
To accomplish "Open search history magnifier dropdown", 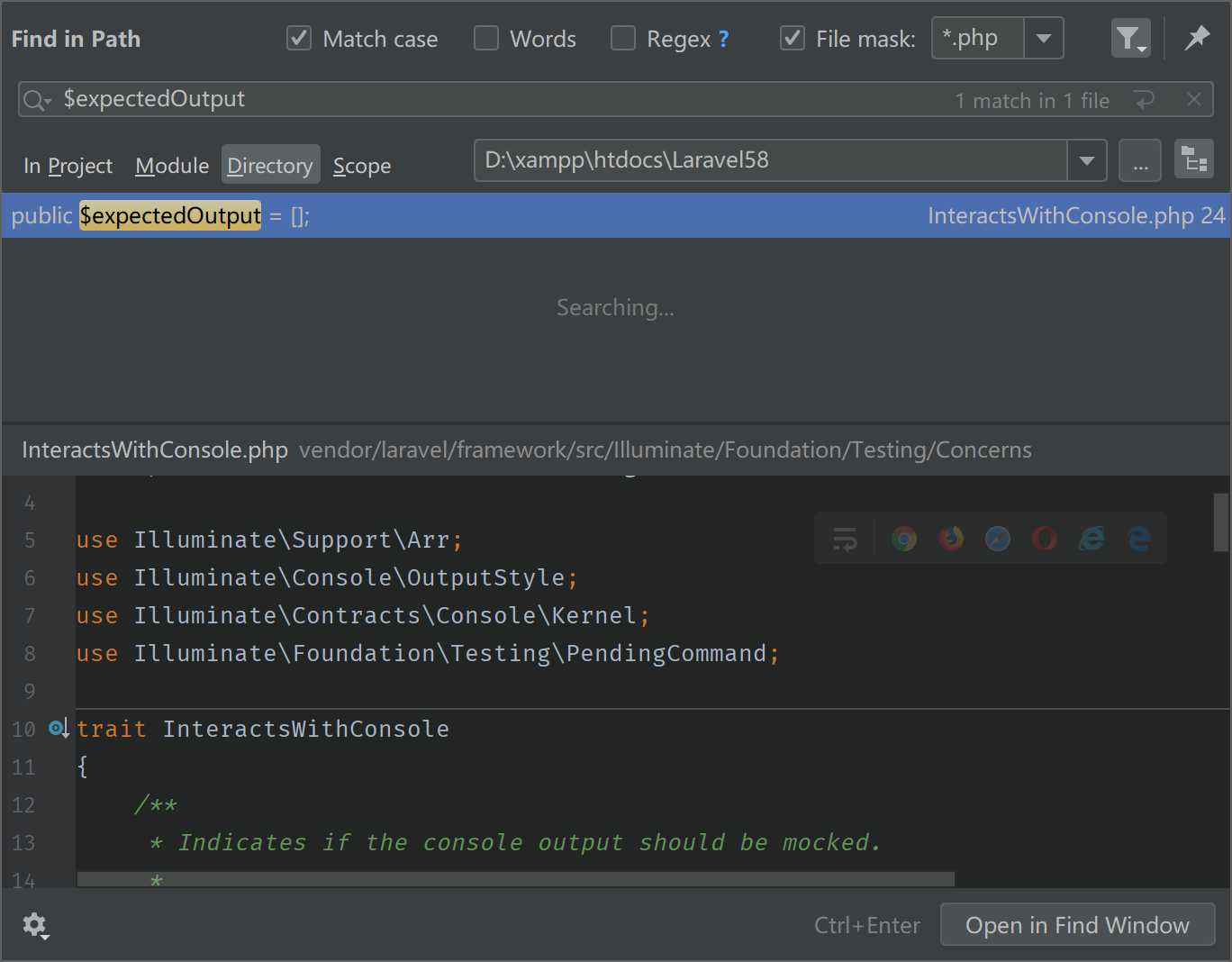I will [37, 100].
